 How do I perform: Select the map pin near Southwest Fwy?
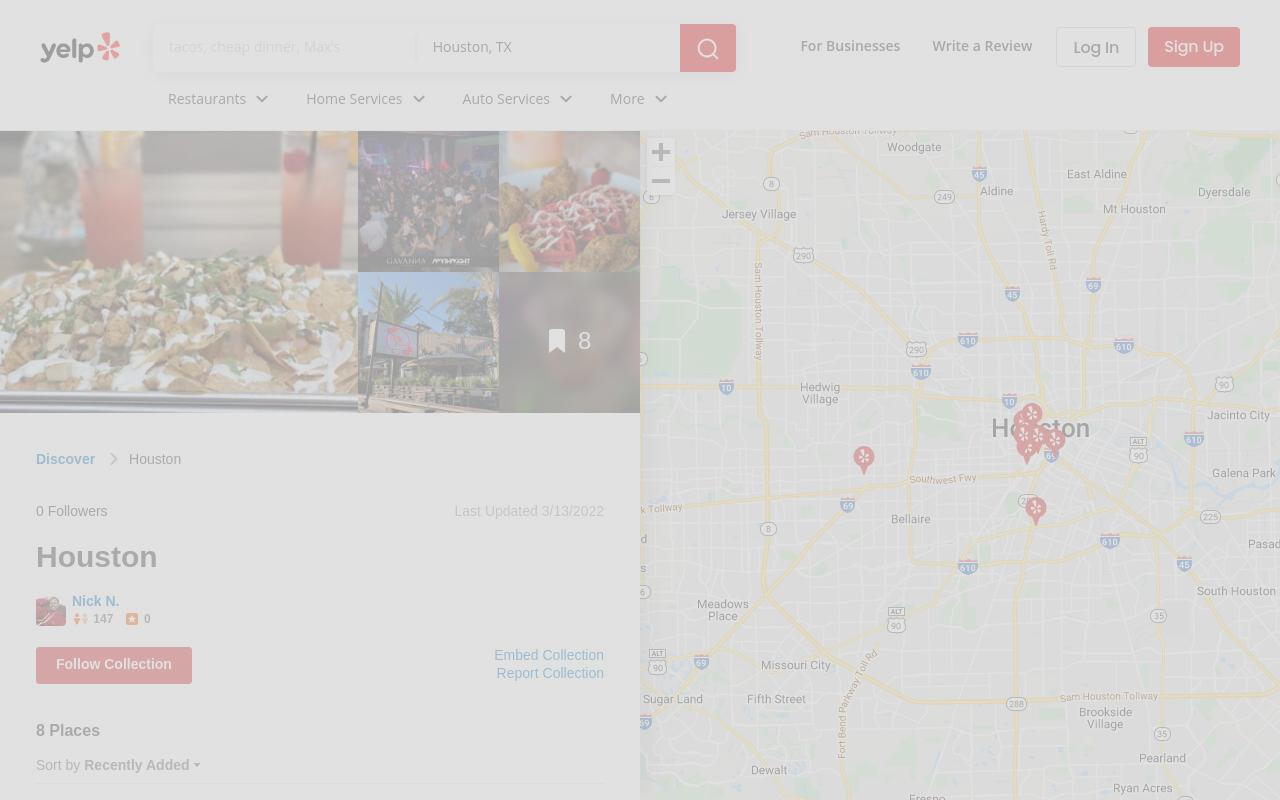point(864,459)
